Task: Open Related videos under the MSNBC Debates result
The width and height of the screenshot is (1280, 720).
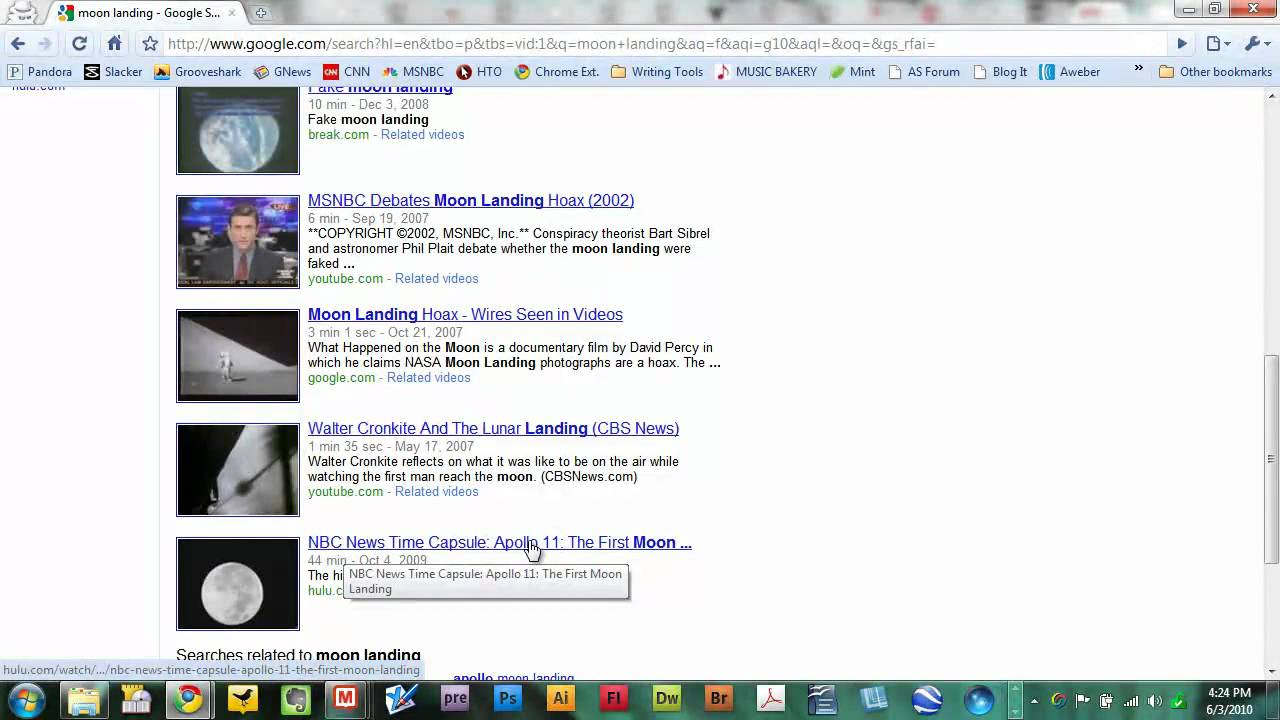Action: (x=436, y=278)
